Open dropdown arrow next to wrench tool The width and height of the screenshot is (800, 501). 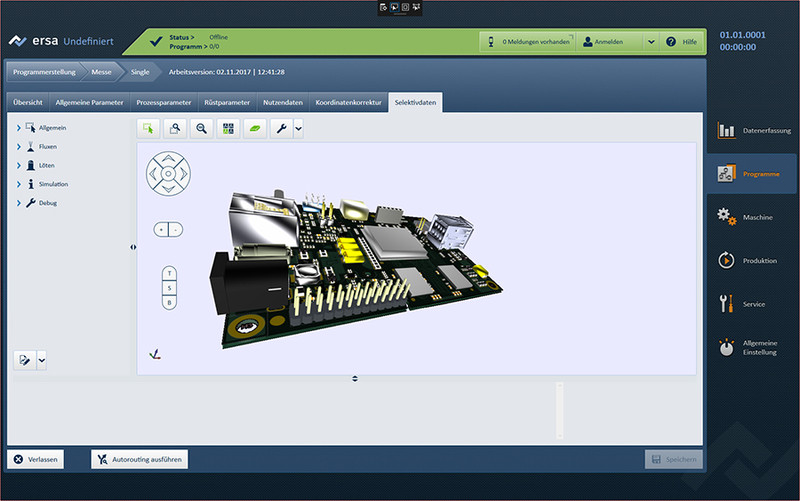297,129
